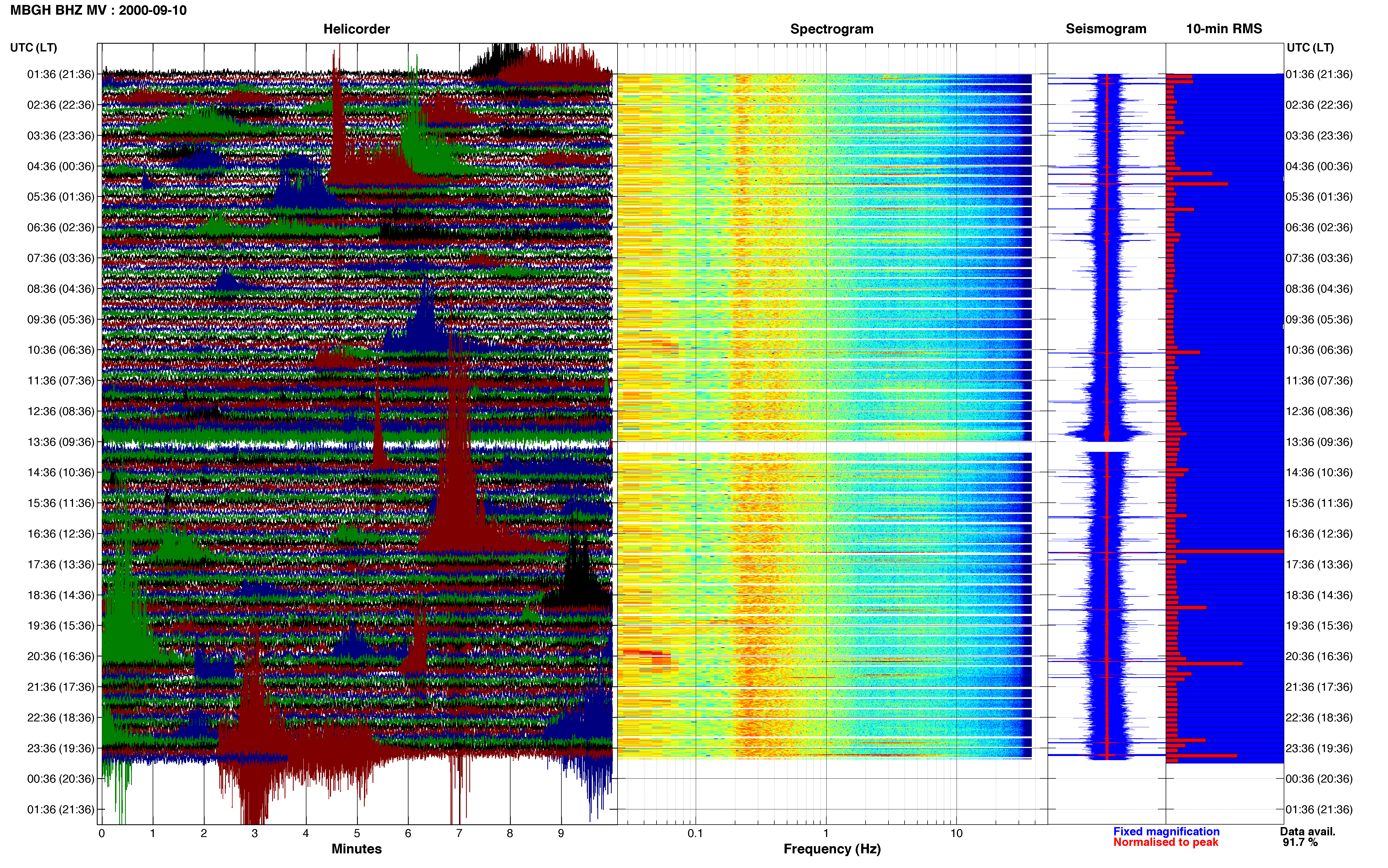The image size is (1388, 868).
Task: Click left time label '16:36 (12:36)'
Action: point(61,534)
